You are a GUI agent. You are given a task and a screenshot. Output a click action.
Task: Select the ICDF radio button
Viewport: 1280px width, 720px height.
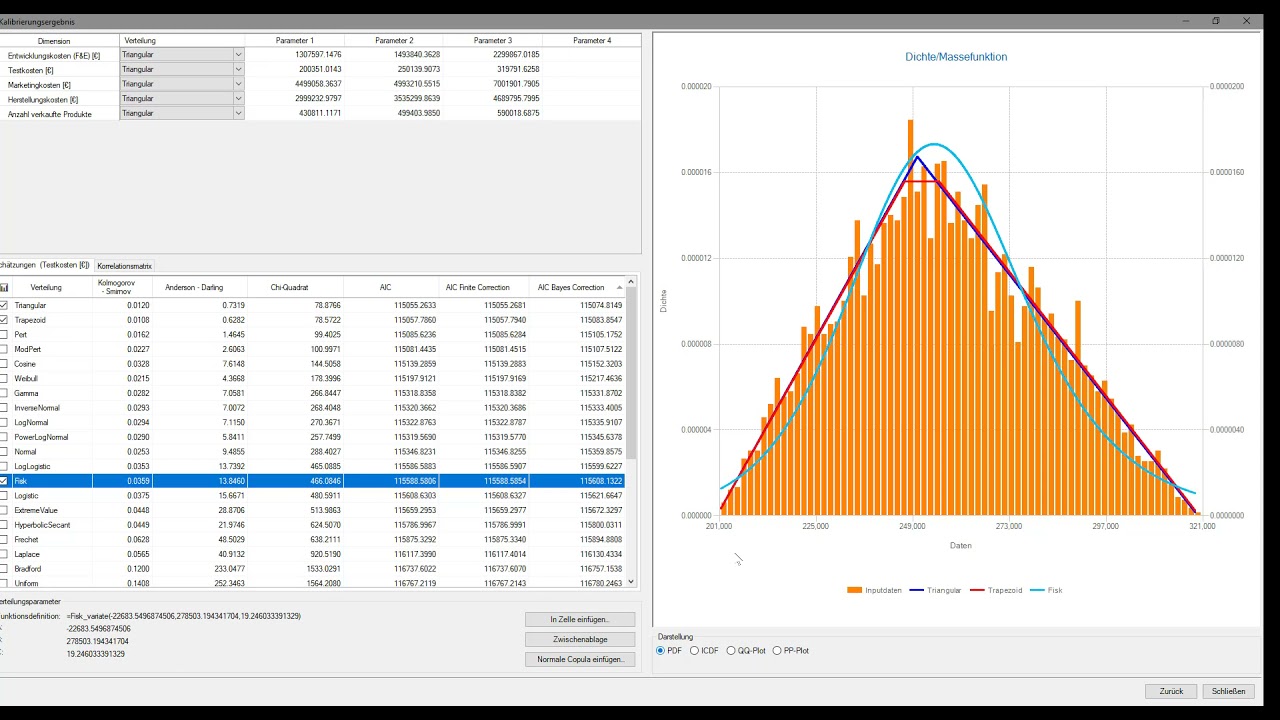tap(695, 651)
